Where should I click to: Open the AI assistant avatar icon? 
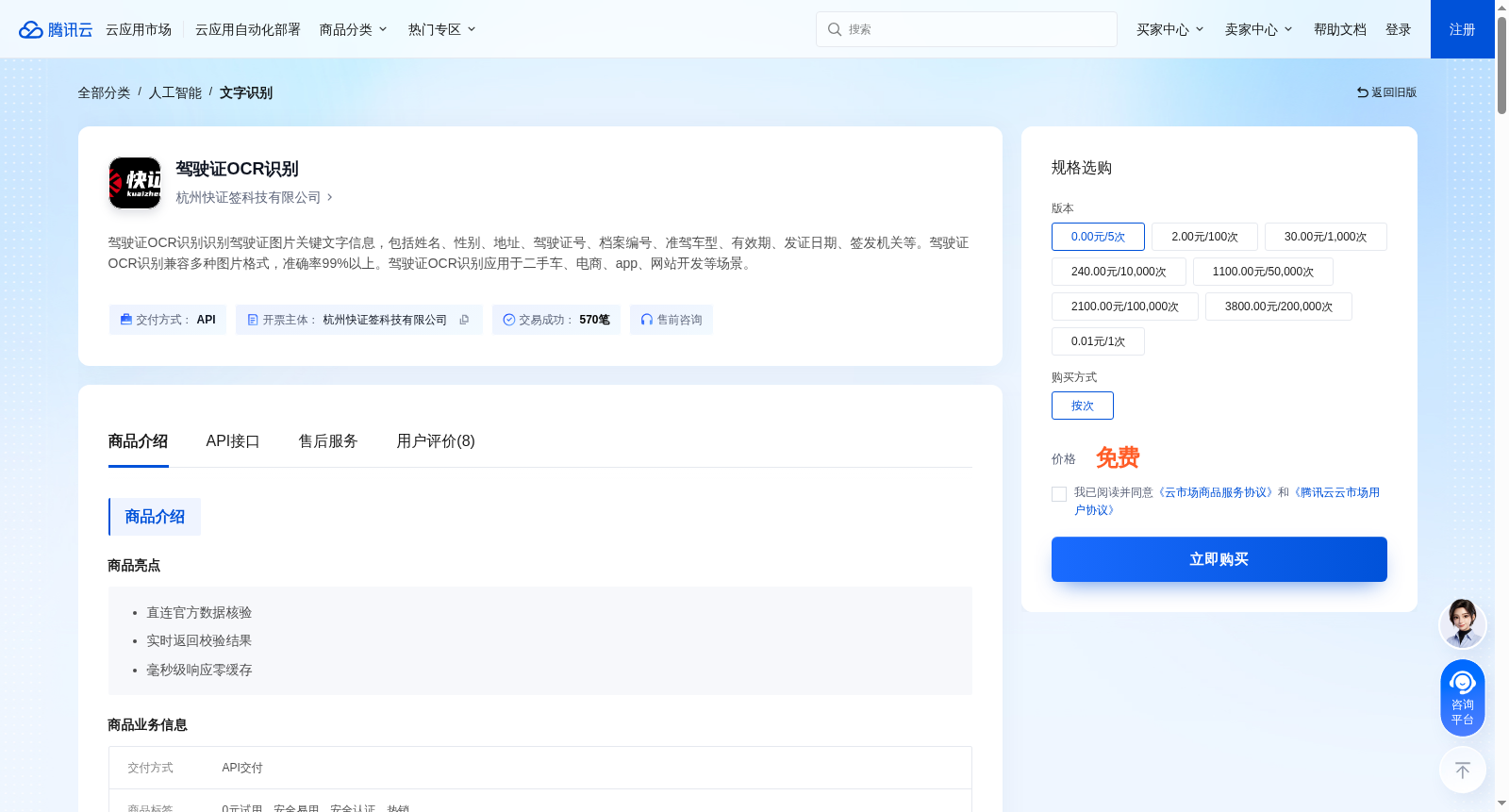pos(1463,623)
